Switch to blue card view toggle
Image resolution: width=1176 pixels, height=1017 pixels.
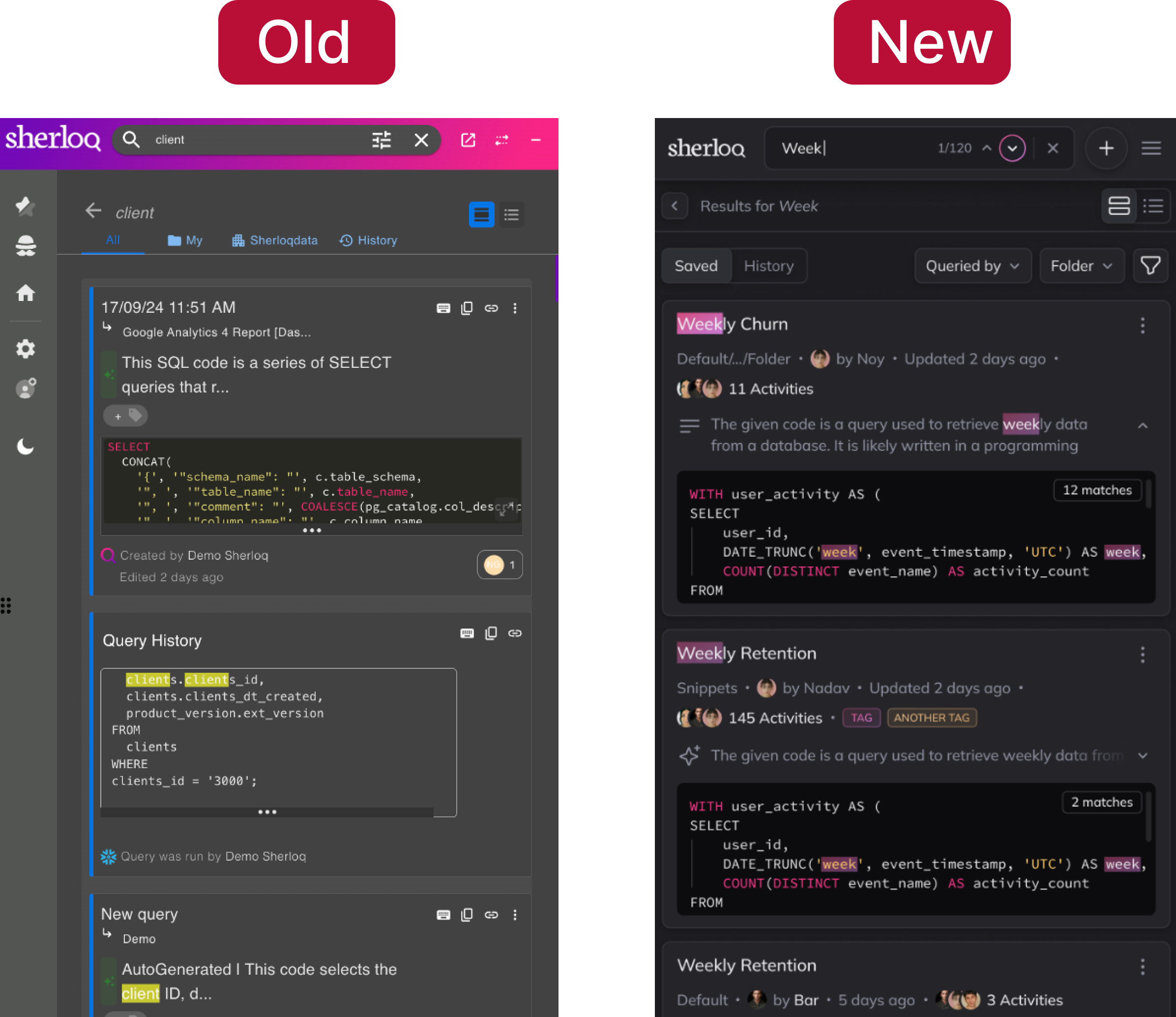pos(481,214)
